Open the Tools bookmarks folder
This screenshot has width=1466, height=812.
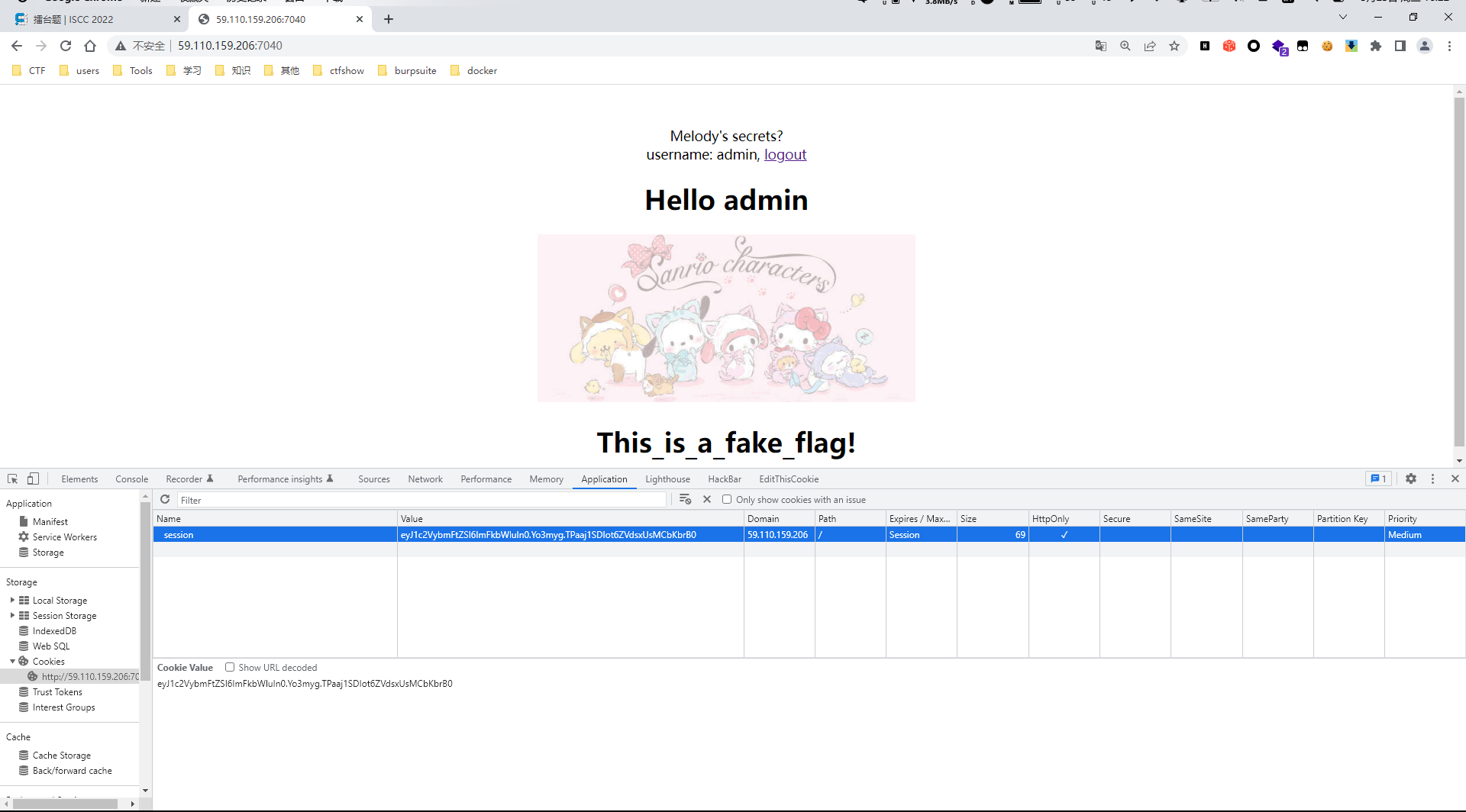click(133, 70)
